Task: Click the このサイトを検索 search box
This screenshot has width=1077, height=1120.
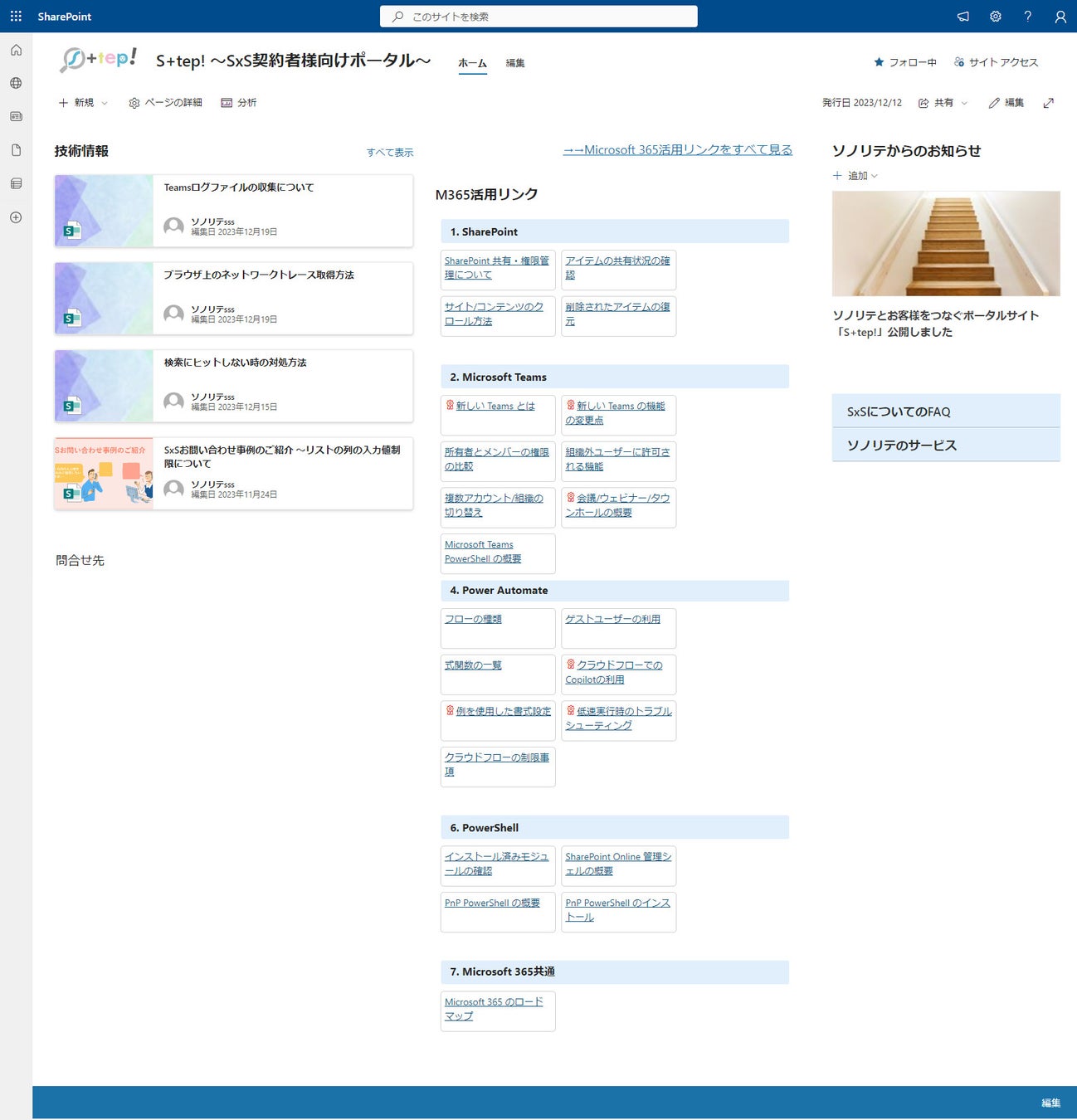Action: click(x=538, y=17)
